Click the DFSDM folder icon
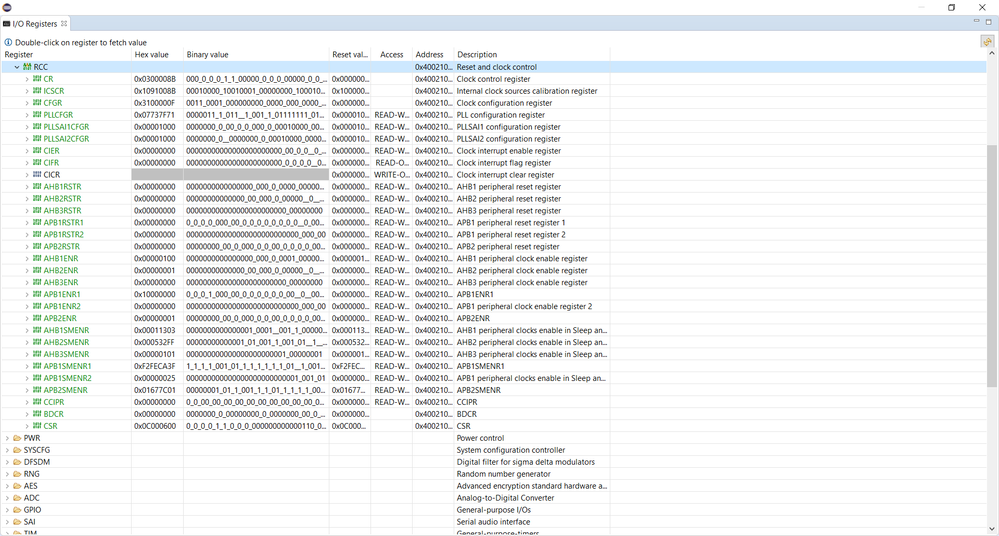Screen dimensions: 999x536 [17, 462]
